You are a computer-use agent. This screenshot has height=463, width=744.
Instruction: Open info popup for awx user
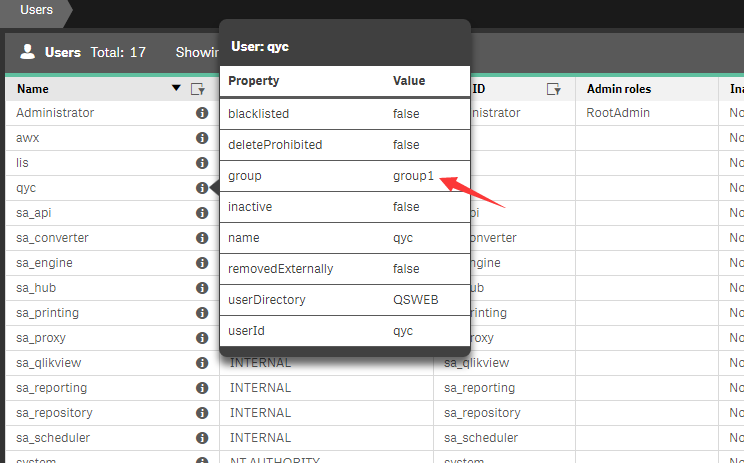[201, 138]
